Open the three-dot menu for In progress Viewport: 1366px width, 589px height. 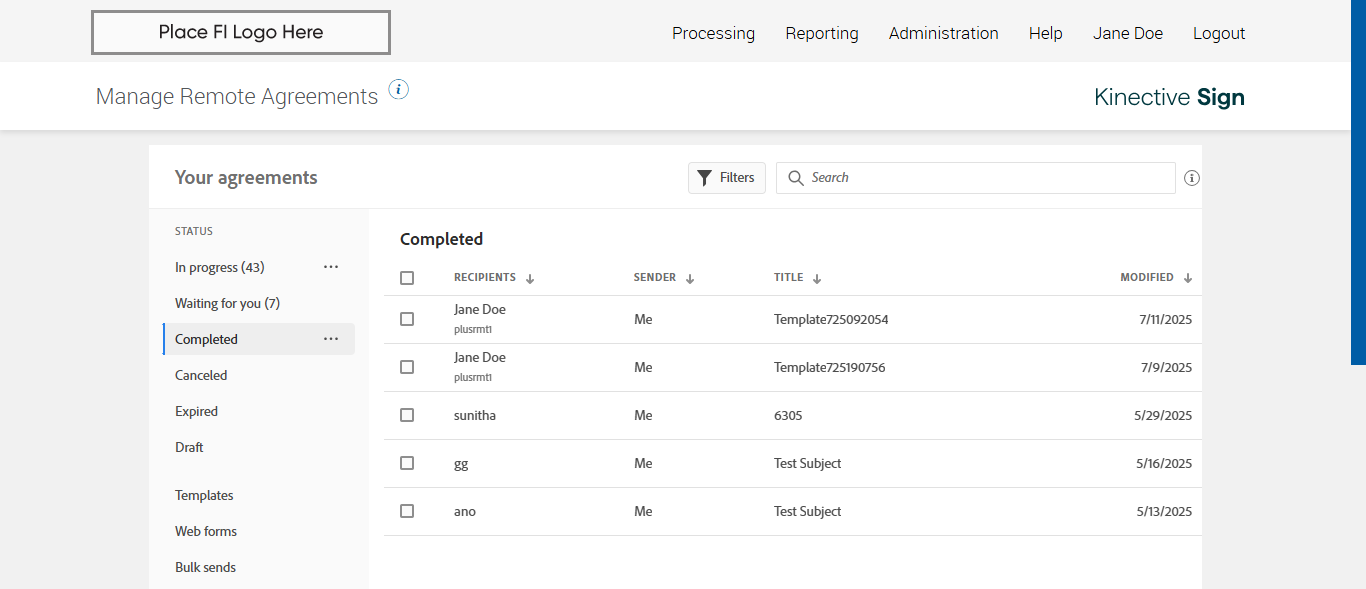[331, 267]
